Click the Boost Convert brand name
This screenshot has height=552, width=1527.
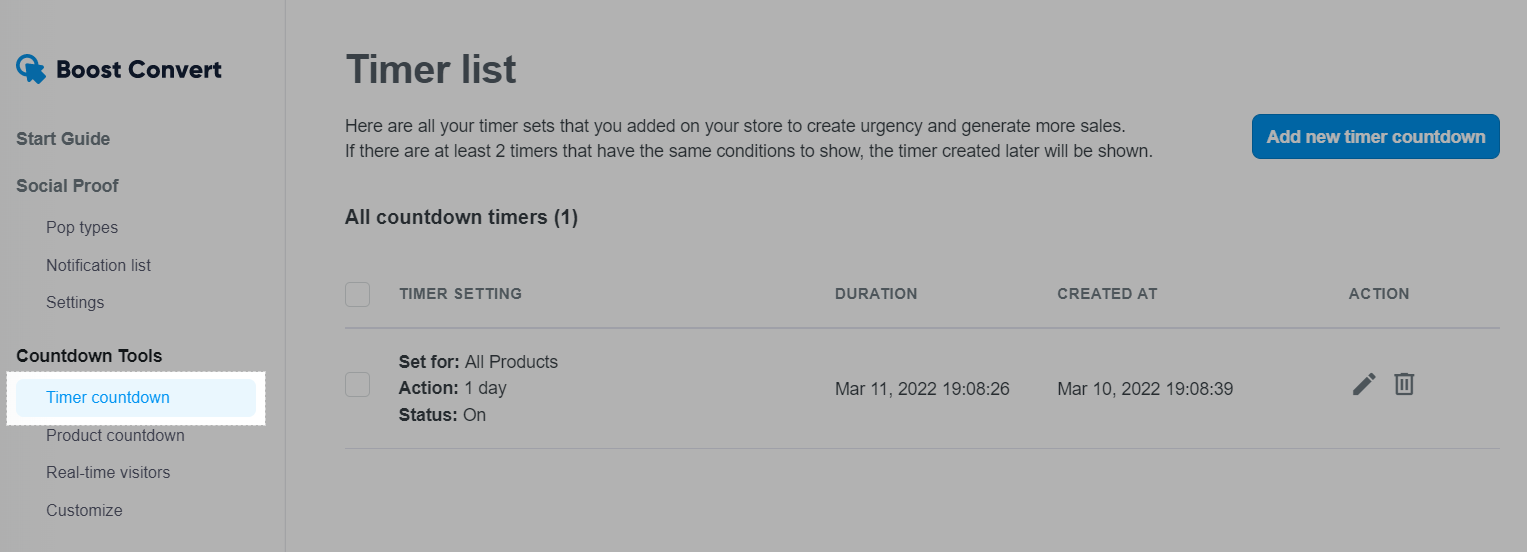coord(139,69)
